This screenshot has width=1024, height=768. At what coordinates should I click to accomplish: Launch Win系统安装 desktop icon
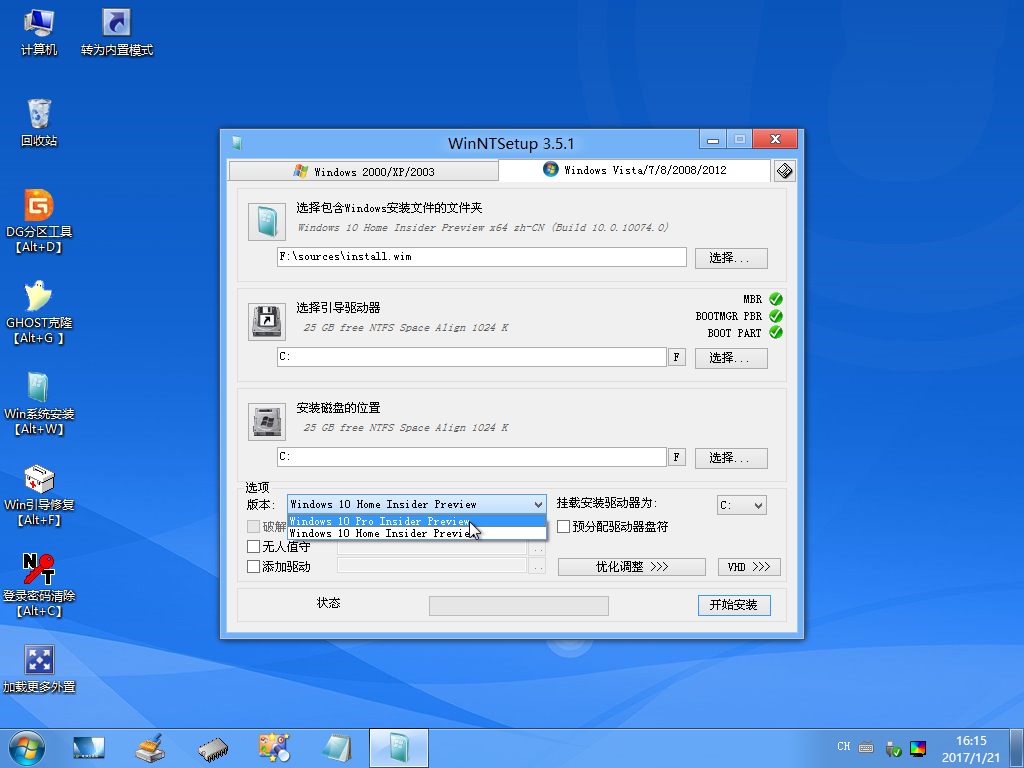pyautogui.click(x=39, y=404)
